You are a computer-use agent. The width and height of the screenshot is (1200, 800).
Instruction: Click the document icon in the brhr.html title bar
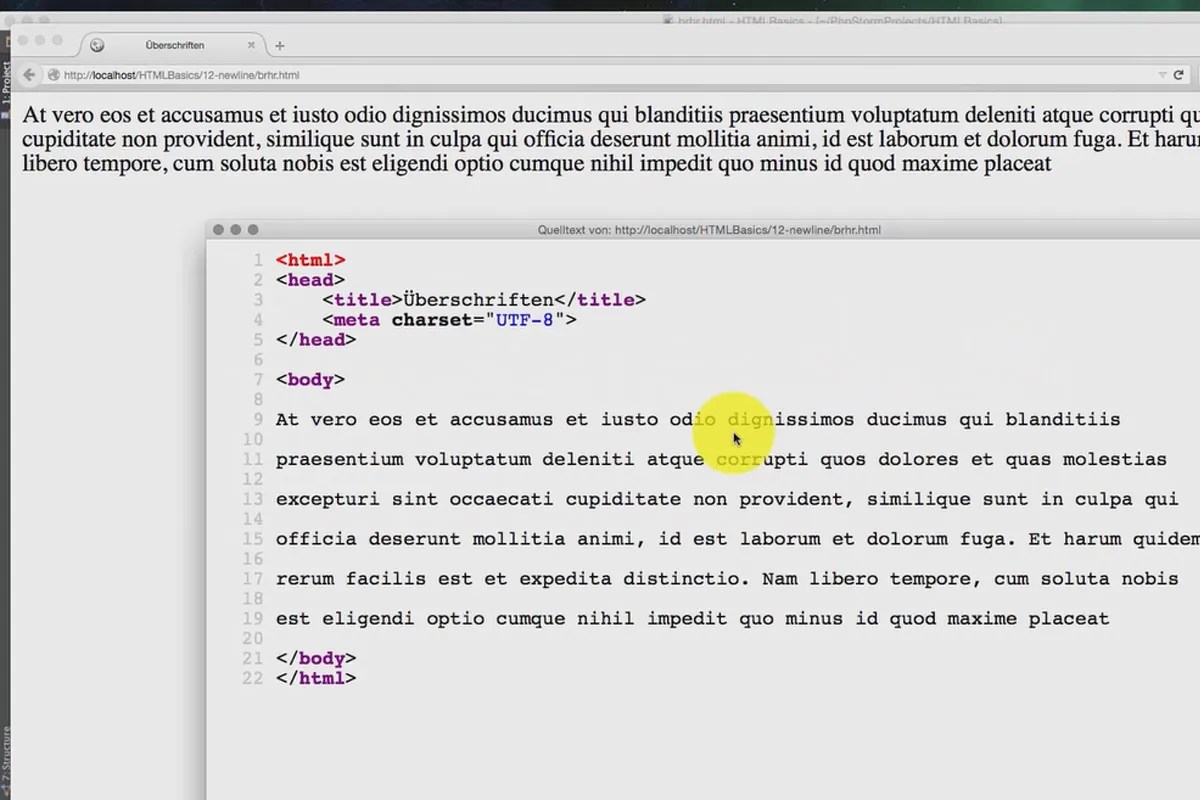click(x=666, y=20)
